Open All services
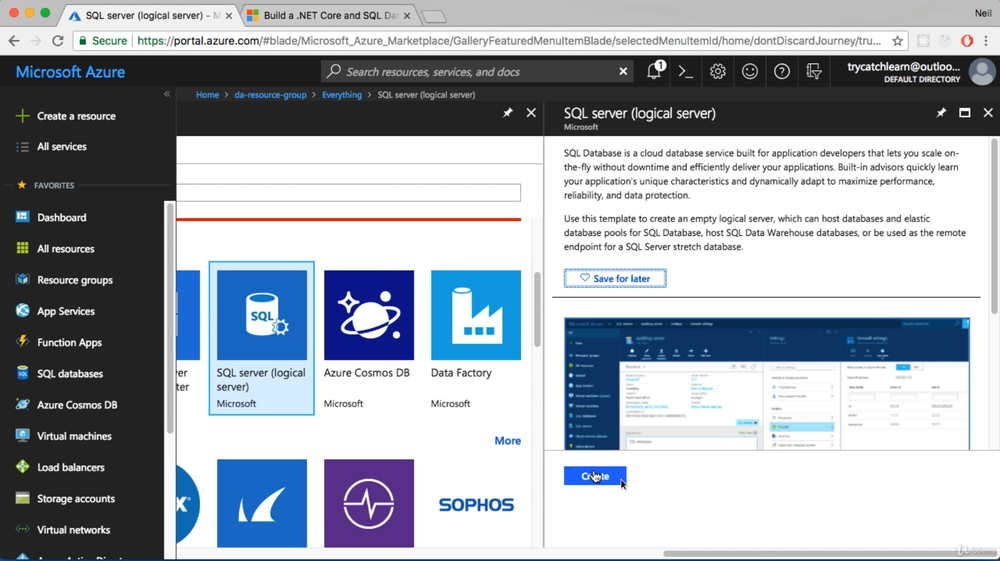Viewport: 1000px width, 561px height. point(52,147)
